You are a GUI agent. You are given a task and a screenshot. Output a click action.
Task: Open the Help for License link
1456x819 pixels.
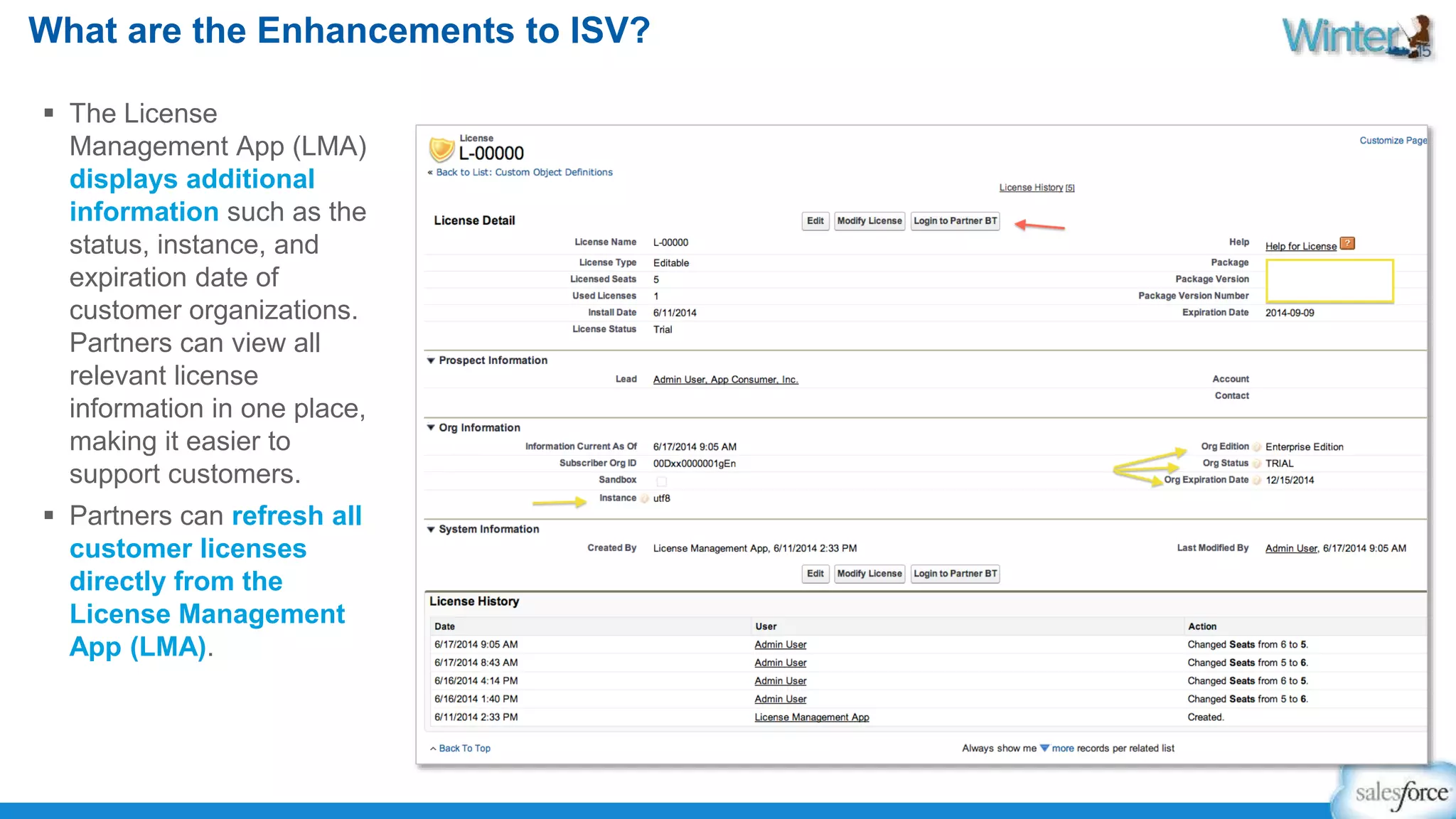(1301, 246)
